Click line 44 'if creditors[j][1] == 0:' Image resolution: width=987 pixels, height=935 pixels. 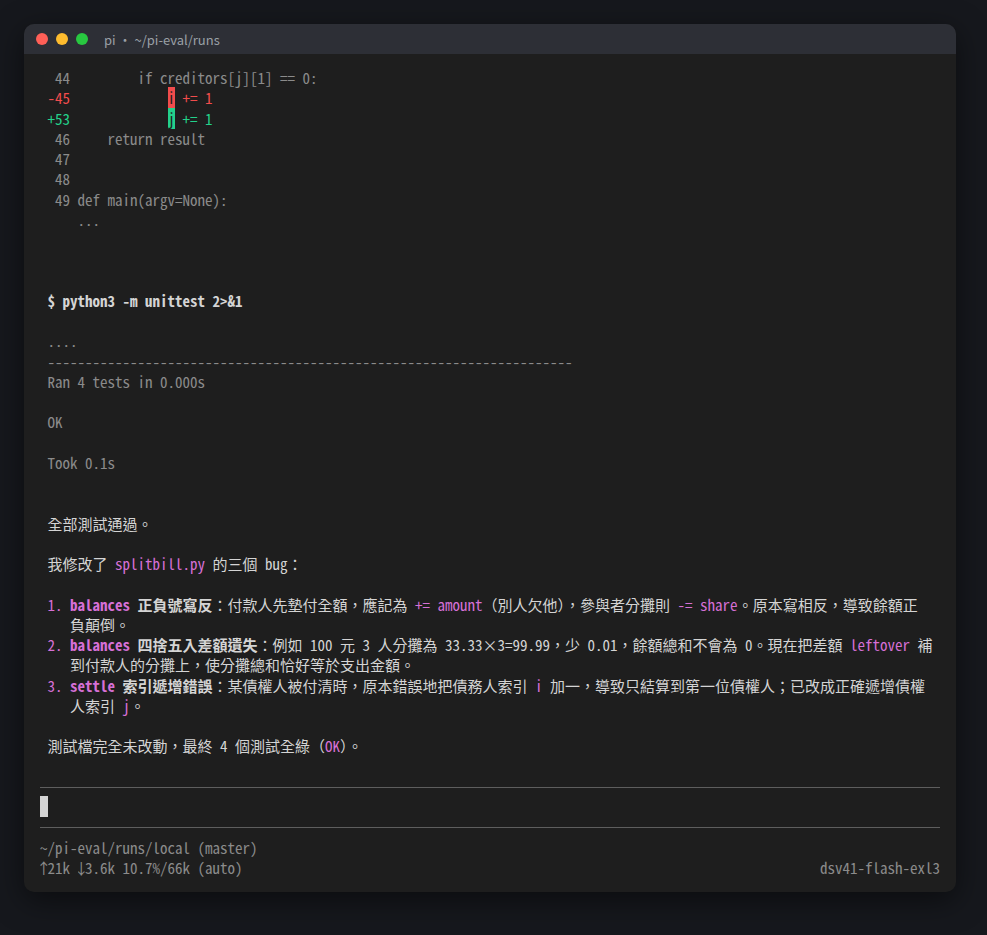tap(227, 79)
